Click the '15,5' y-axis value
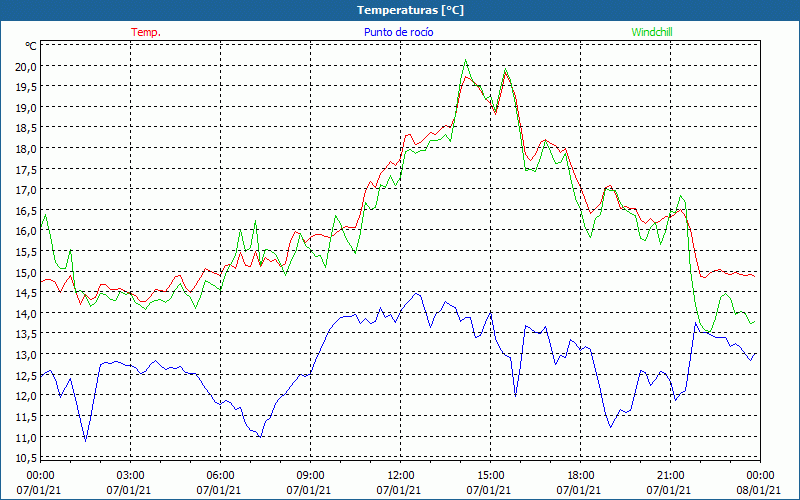The width and height of the screenshot is (800, 500). click(x=27, y=252)
